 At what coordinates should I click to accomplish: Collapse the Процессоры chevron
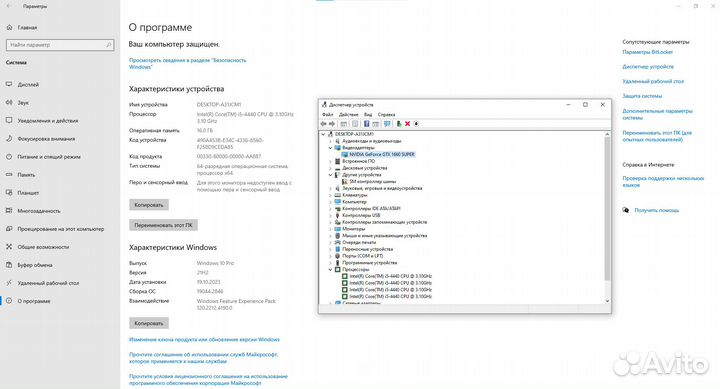330,270
